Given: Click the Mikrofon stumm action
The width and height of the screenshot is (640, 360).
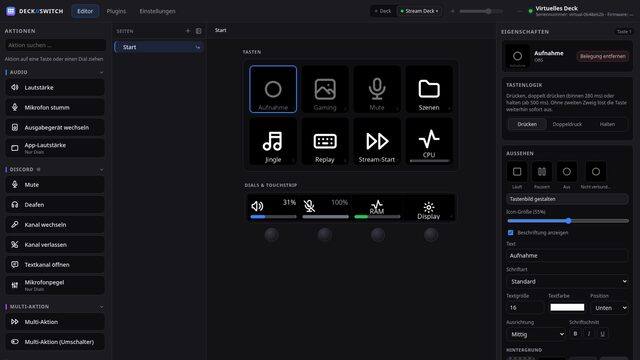Looking at the screenshot, I should pos(55,107).
